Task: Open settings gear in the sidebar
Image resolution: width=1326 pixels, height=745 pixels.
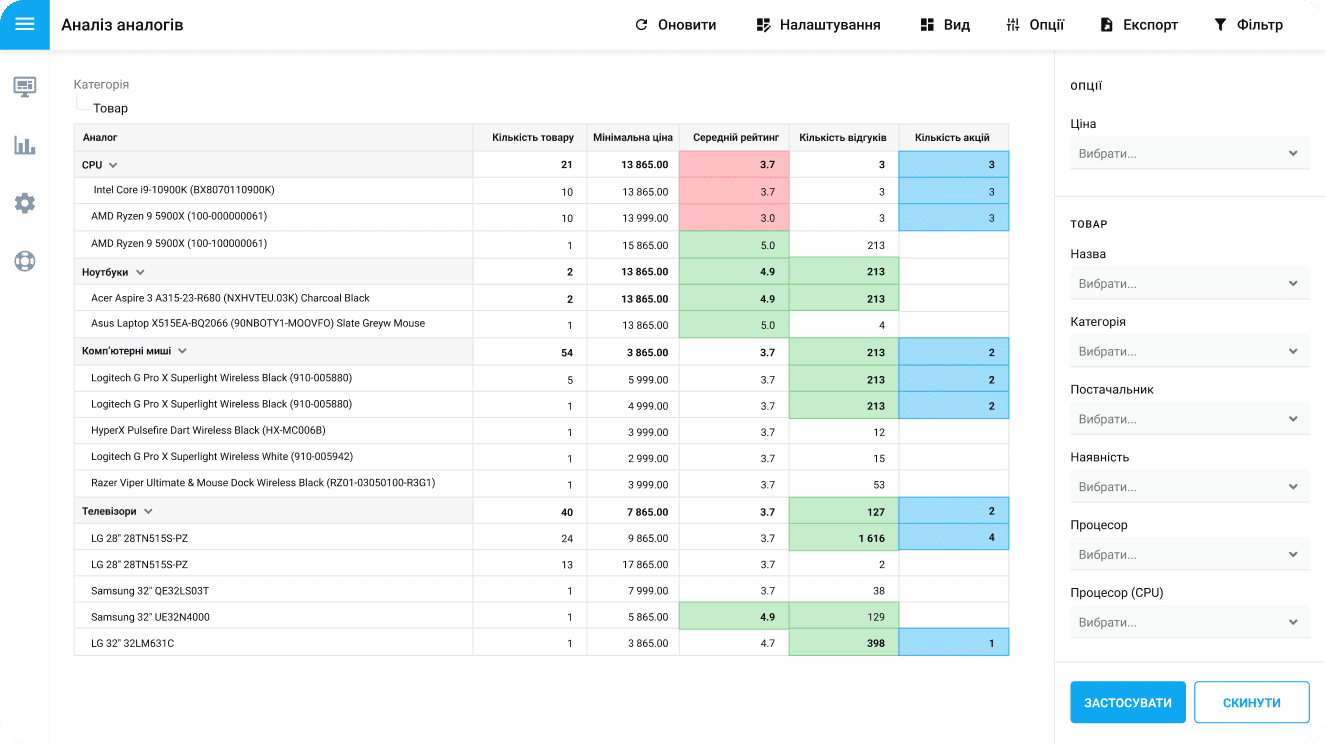Action: pyautogui.click(x=25, y=203)
